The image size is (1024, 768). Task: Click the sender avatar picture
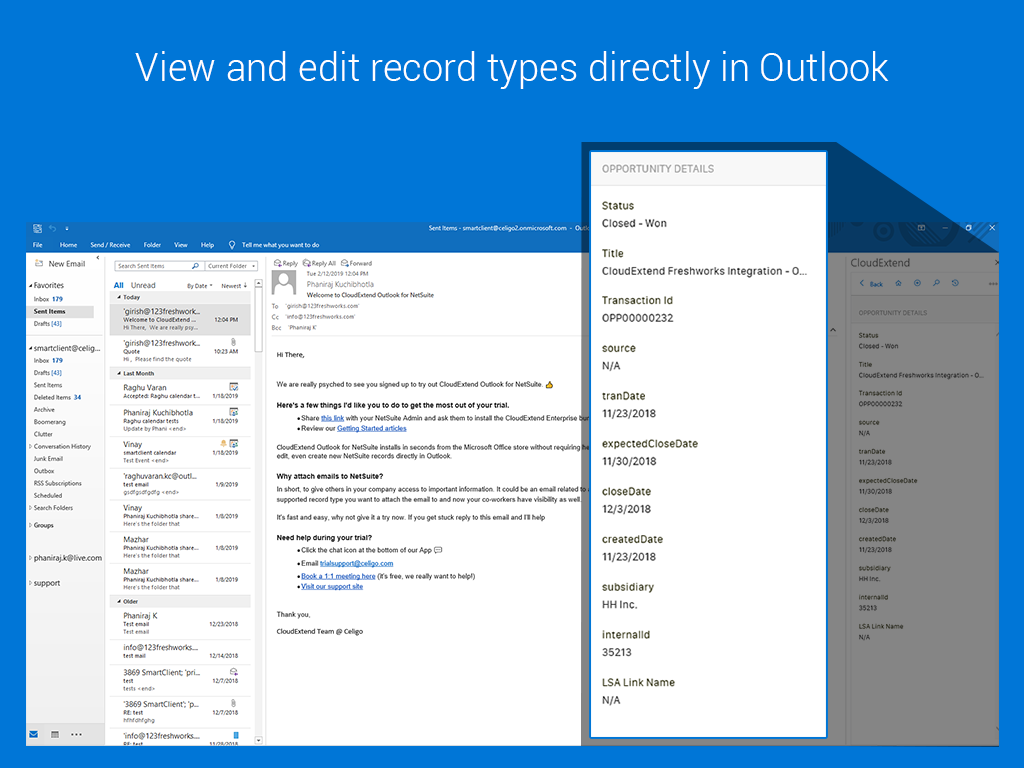[284, 283]
